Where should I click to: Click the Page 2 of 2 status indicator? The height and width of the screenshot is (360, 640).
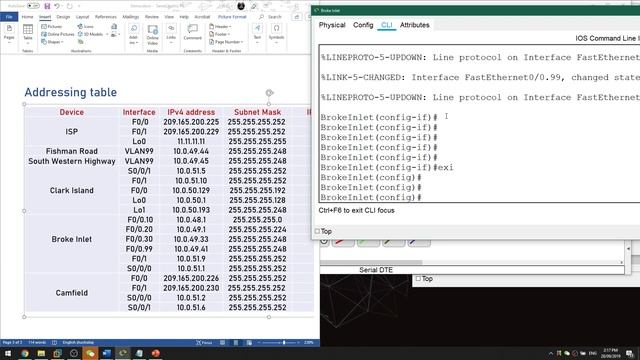tap(12, 342)
